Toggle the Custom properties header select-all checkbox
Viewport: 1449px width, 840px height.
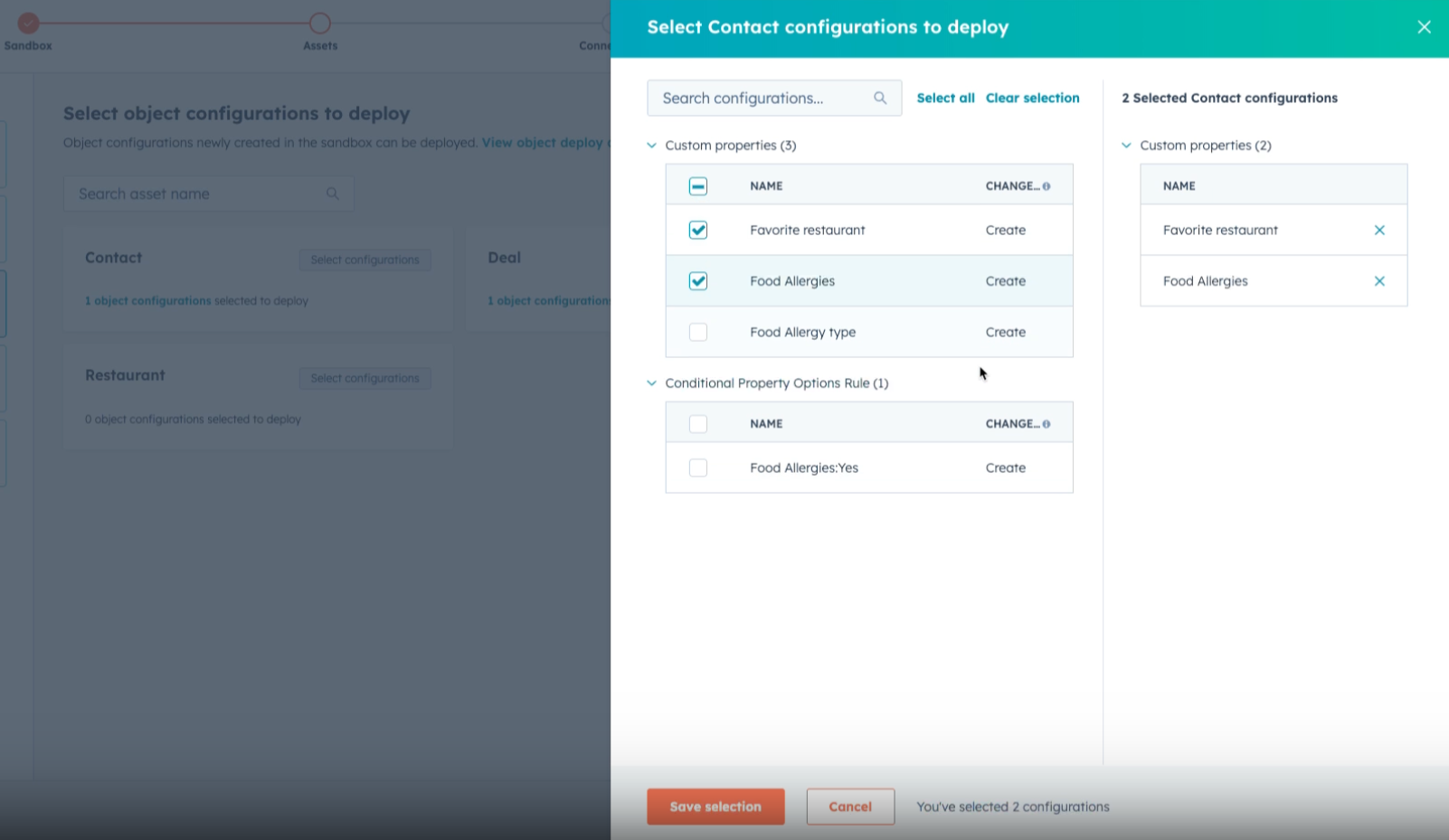click(x=697, y=186)
